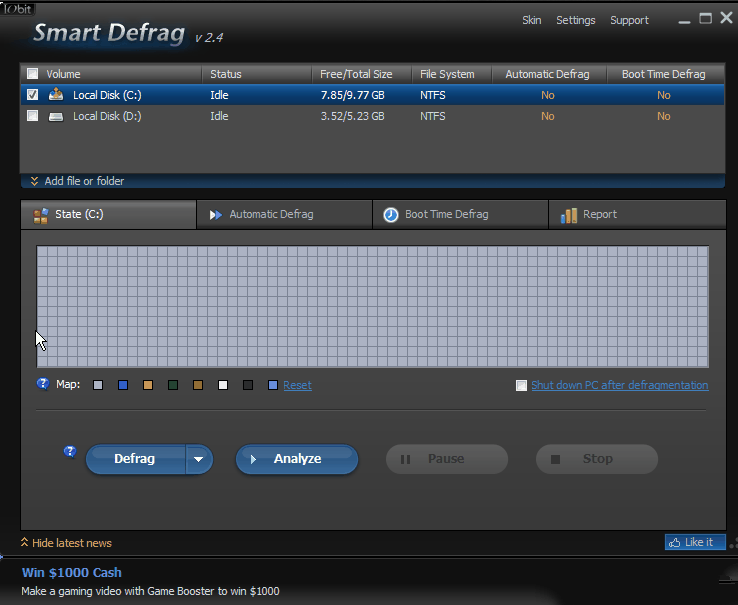
Task: Open the Shut down PC after defragmentation link
Action: point(619,385)
